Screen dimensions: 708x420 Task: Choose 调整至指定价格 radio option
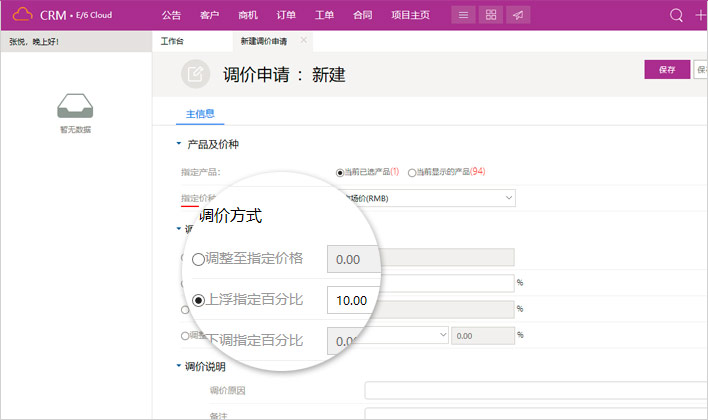198,259
